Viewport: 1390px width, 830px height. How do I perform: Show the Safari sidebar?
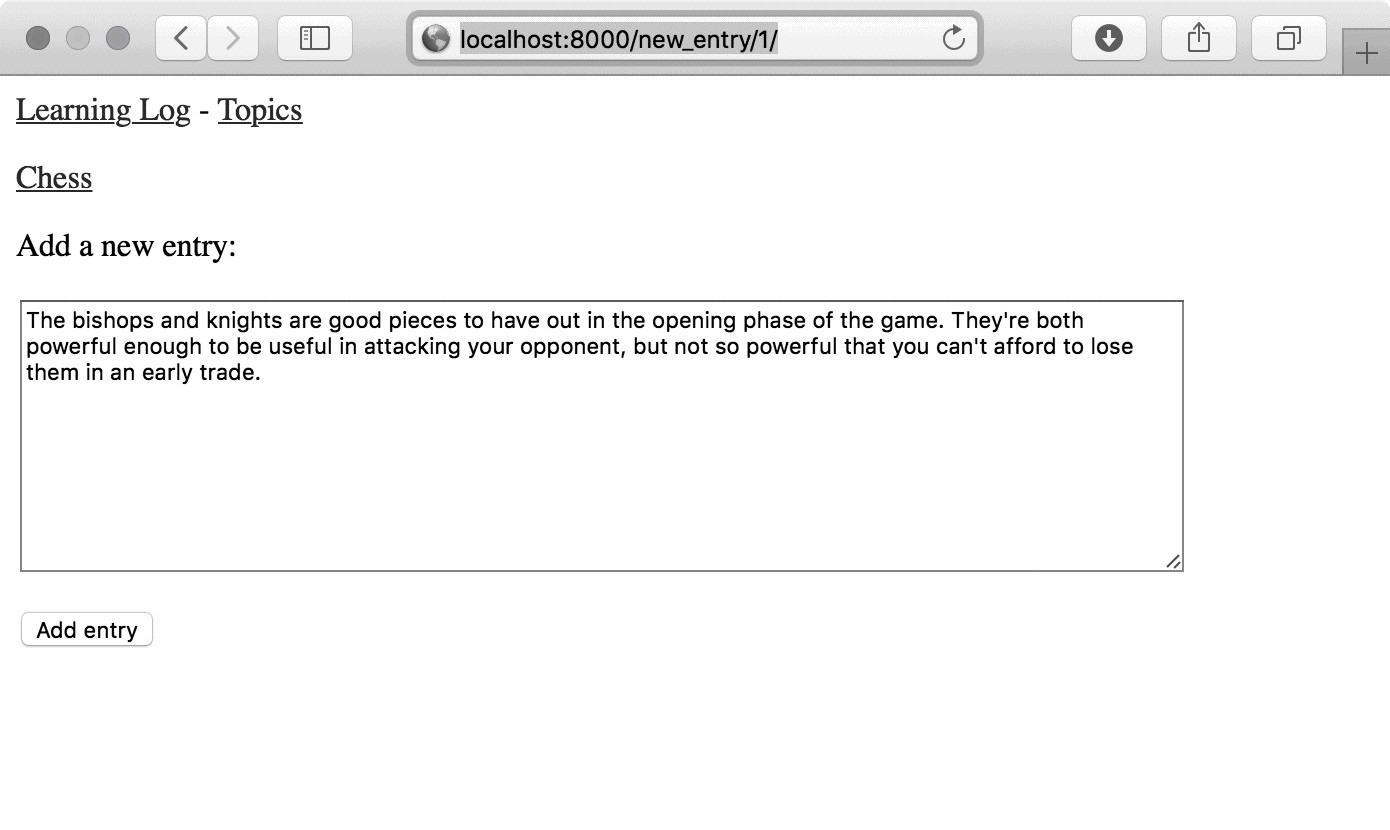[x=315, y=38]
